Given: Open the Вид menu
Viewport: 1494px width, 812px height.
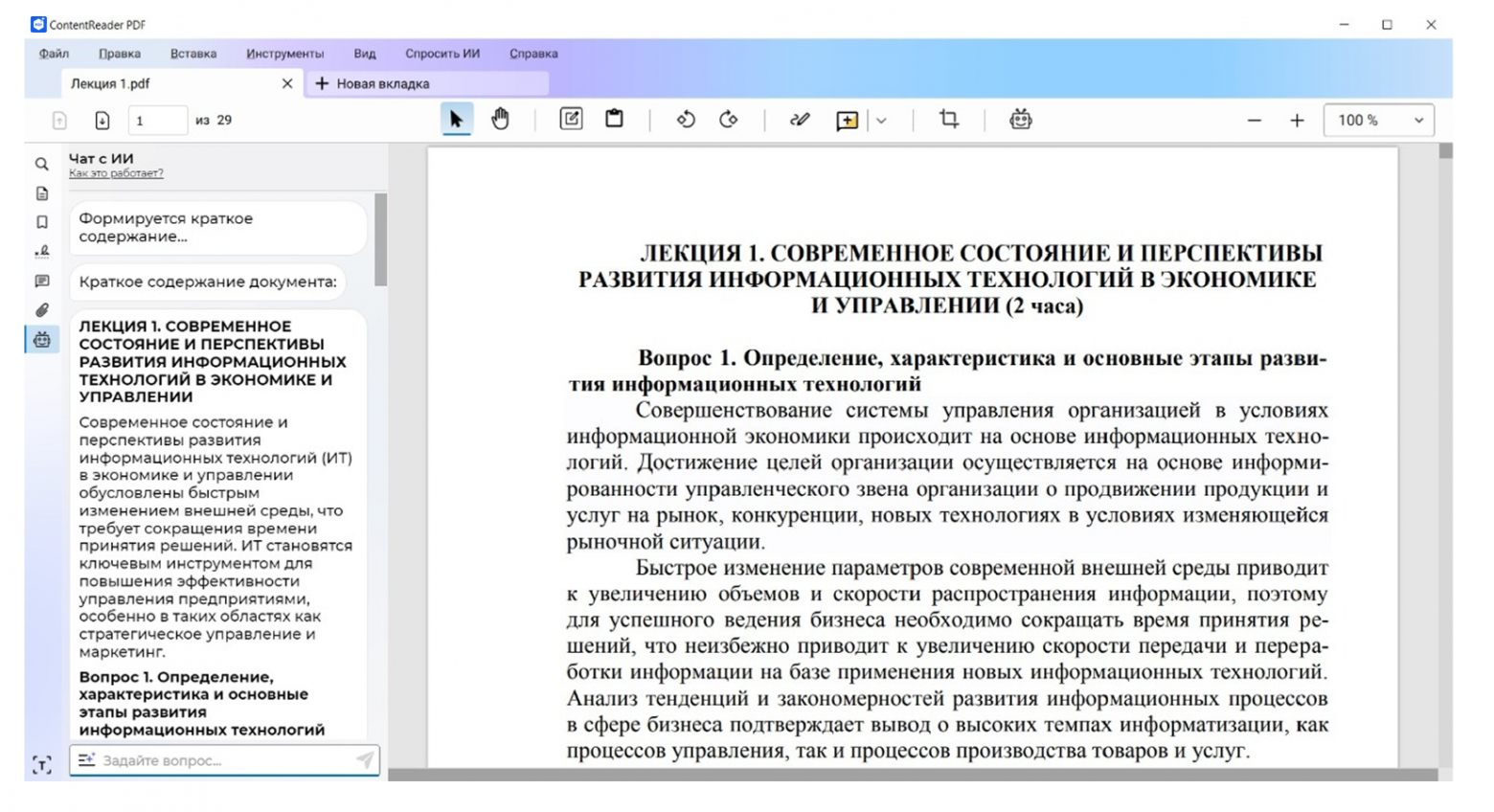Looking at the screenshot, I should click(x=364, y=54).
